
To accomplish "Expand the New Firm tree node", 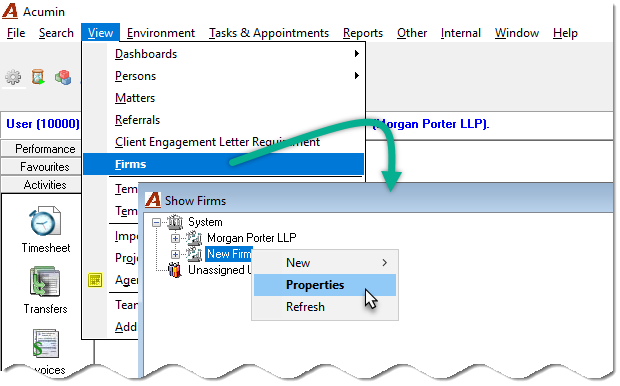I will (x=175, y=254).
